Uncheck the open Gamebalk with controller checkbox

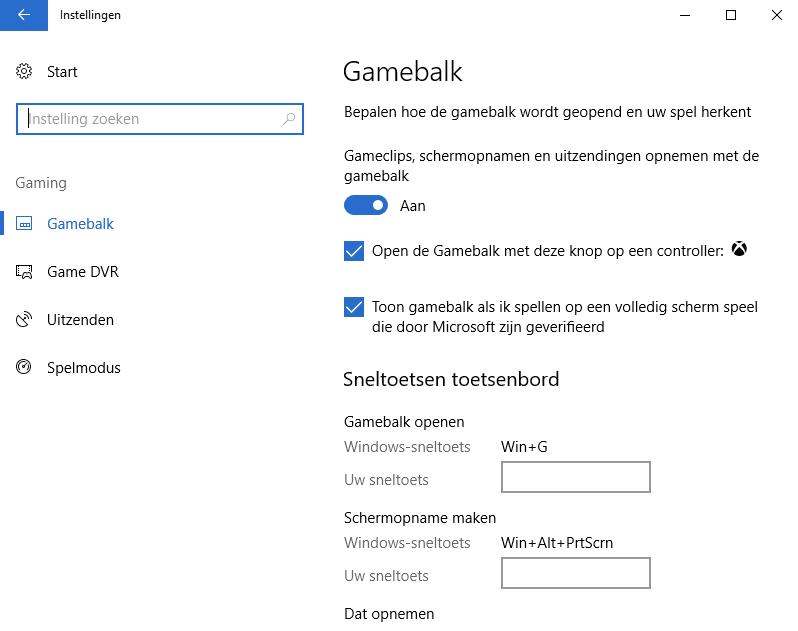coord(354,251)
